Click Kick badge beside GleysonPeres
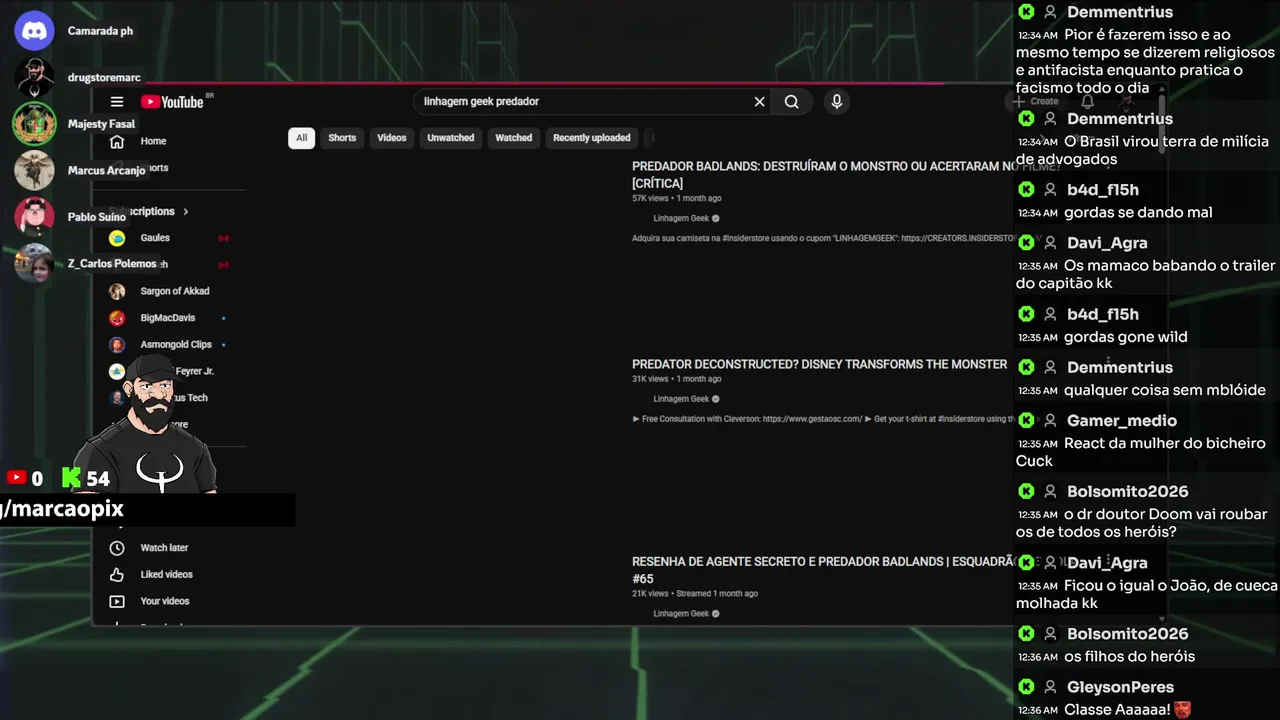 pyautogui.click(x=1026, y=687)
